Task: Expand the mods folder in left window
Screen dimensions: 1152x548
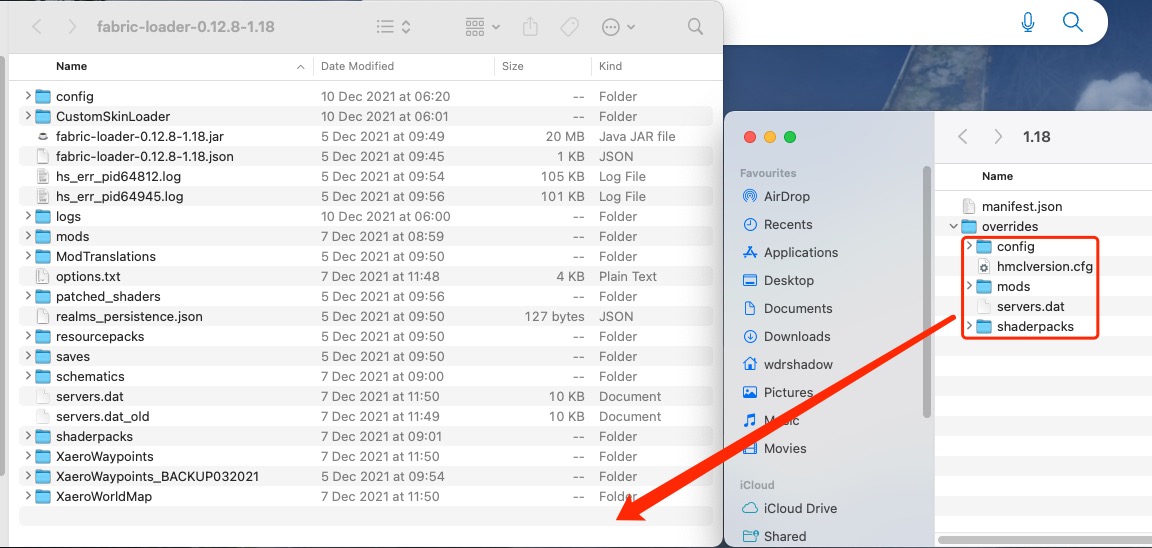Action: click(x=28, y=236)
